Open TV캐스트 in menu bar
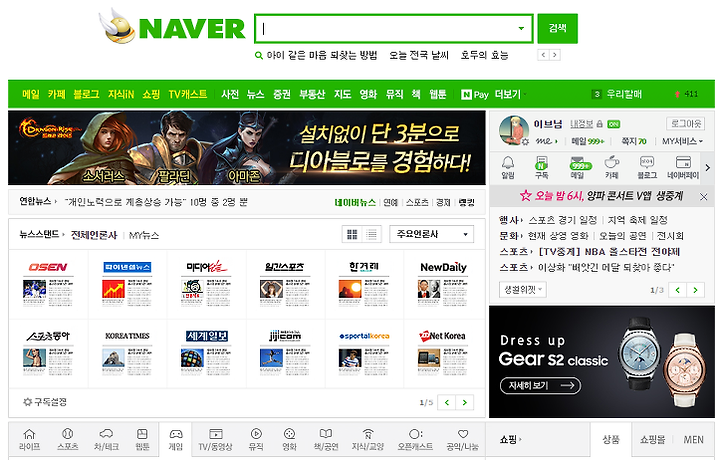Image resolution: width=720 pixels, height=460 pixels. [188, 95]
